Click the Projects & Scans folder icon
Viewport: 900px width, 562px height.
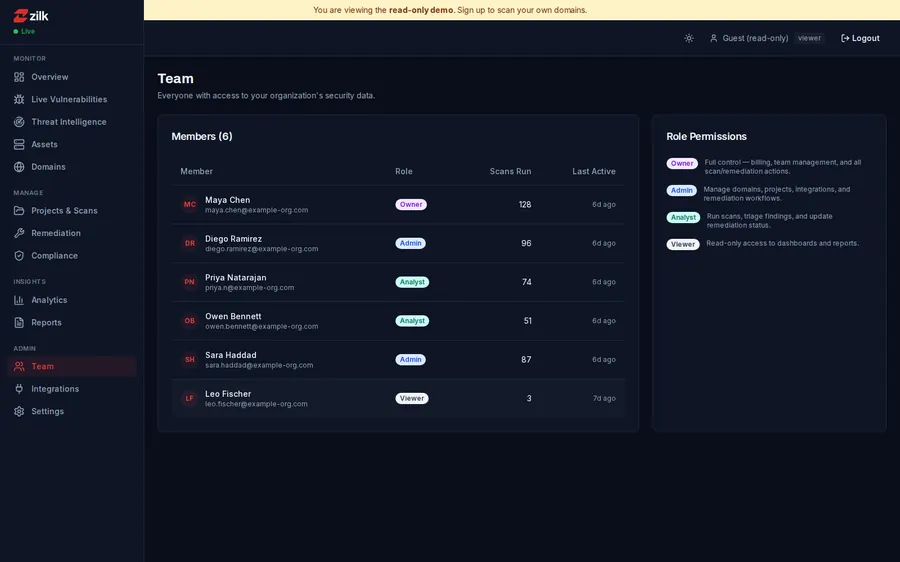19,211
